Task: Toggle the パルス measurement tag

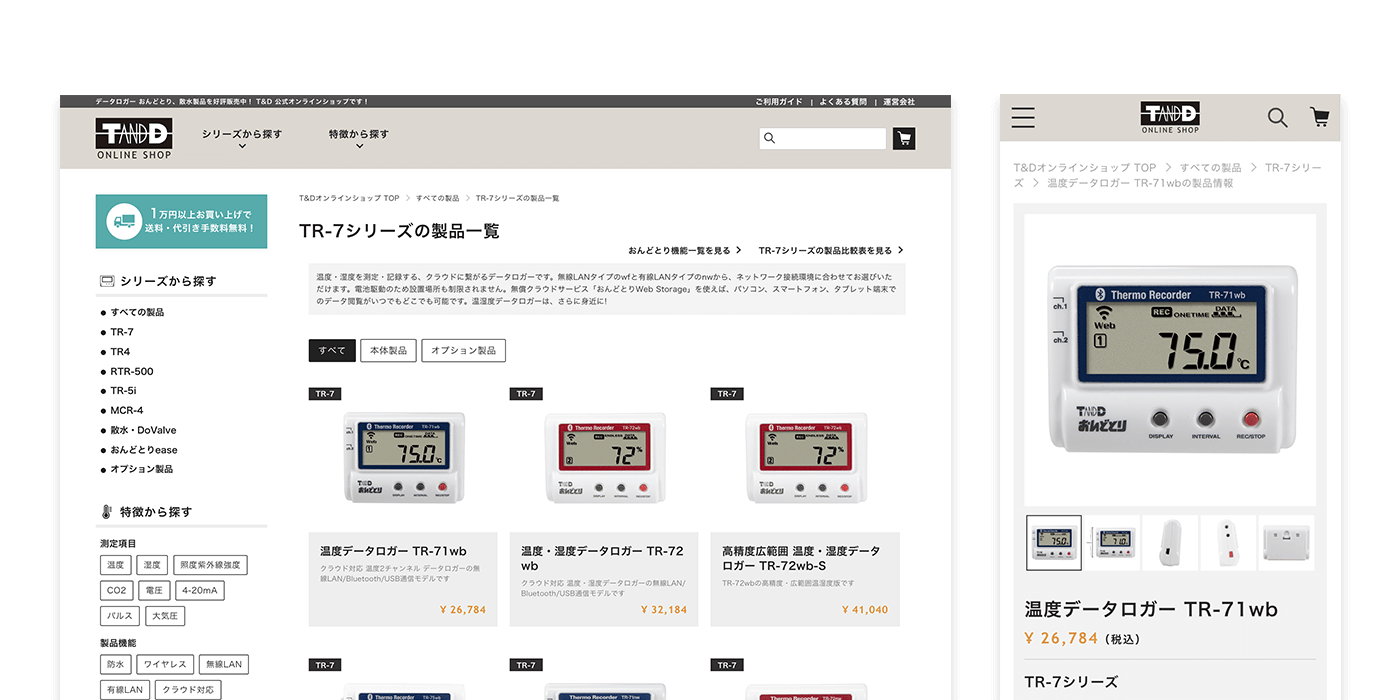Action: (x=120, y=616)
